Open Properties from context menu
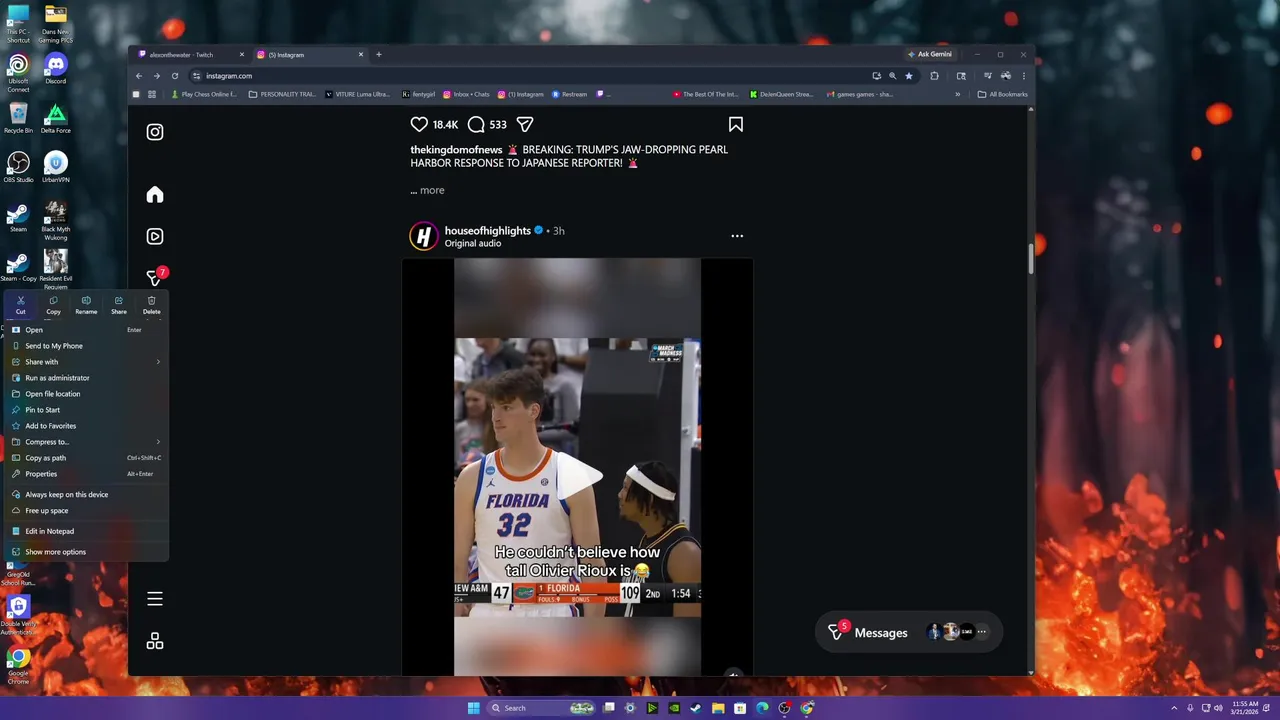This screenshot has width=1280, height=720. point(86,474)
